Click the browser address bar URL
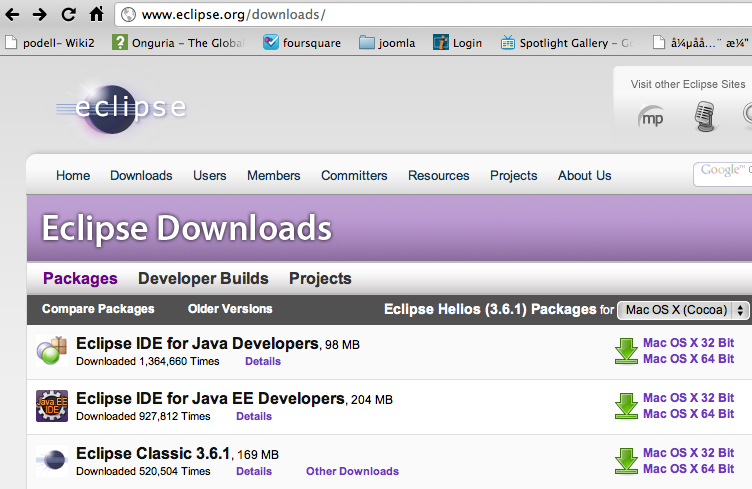Screen dimensions: 752x489 tap(233, 15)
